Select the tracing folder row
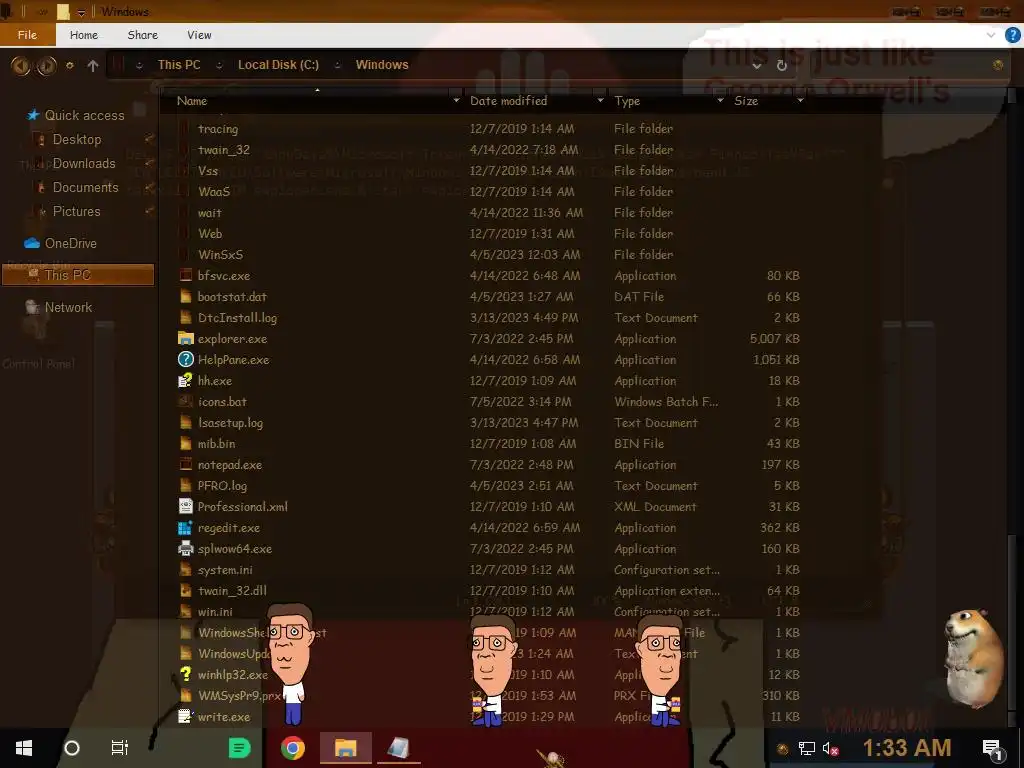The width and height of the screenshot is (1024, 768). coord(488,129)
